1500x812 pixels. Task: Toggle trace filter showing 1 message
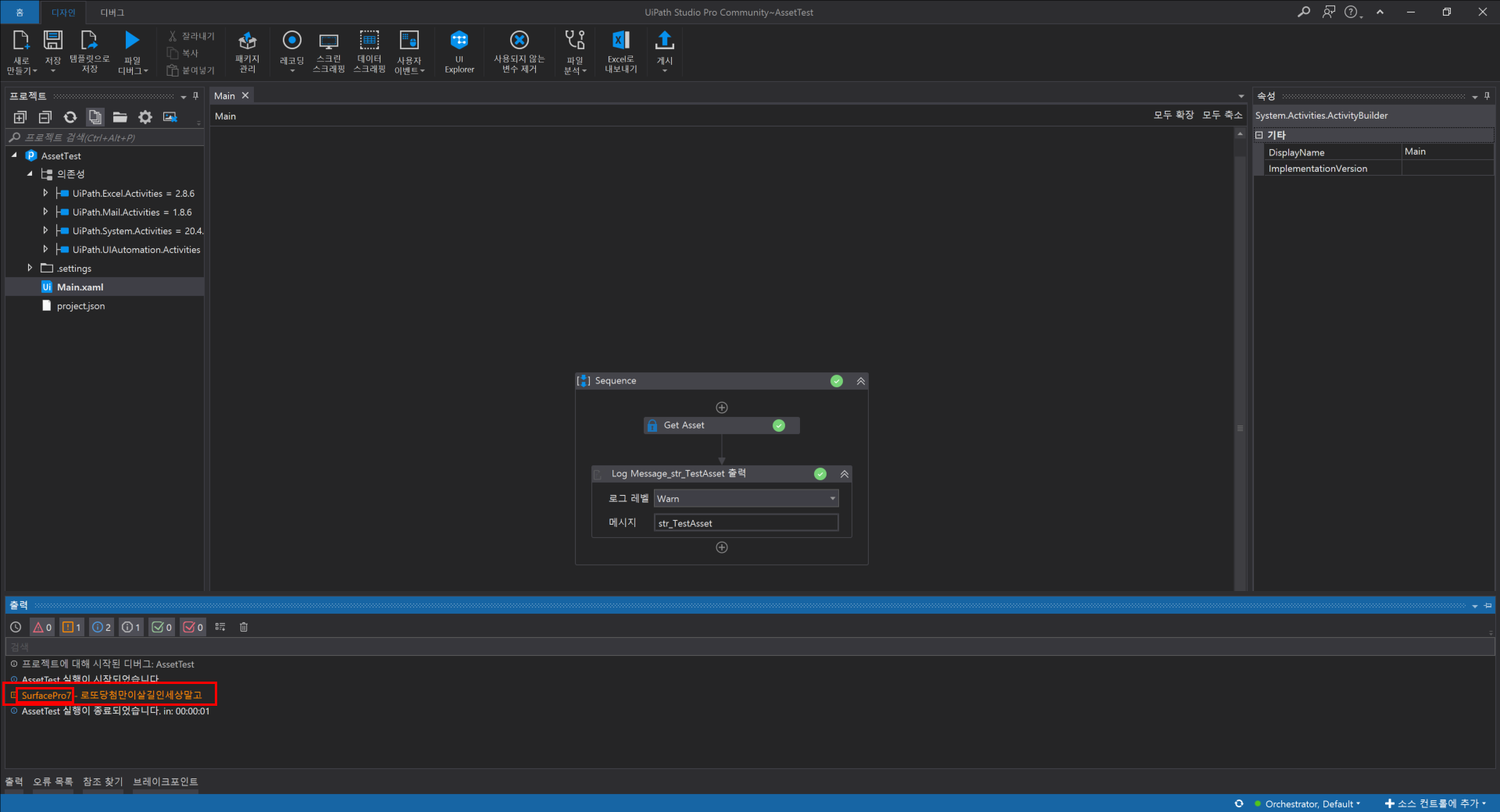pos(131,627)
